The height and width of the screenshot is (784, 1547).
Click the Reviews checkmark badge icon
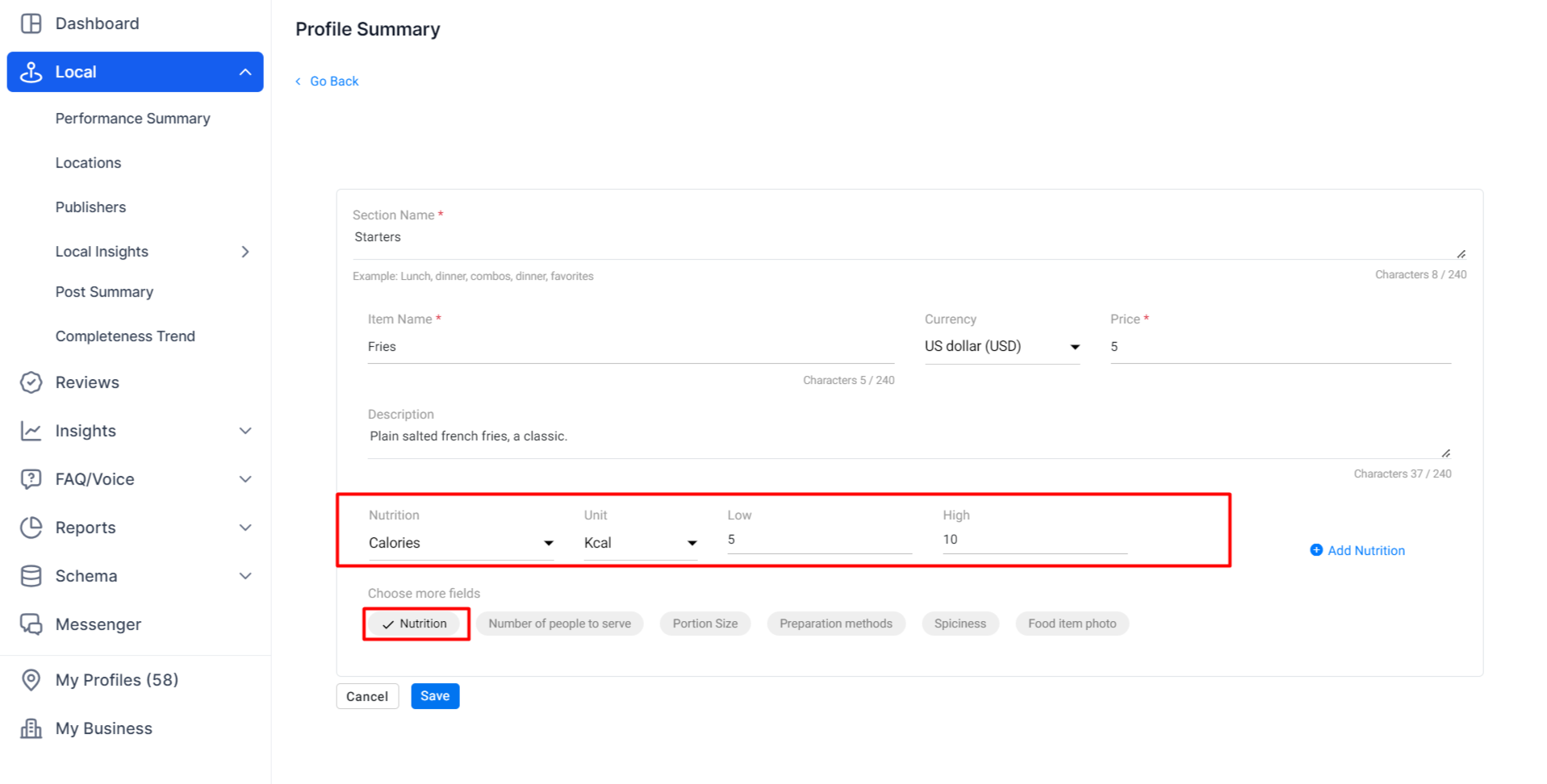pyautogui.click(x=31, y=382)
